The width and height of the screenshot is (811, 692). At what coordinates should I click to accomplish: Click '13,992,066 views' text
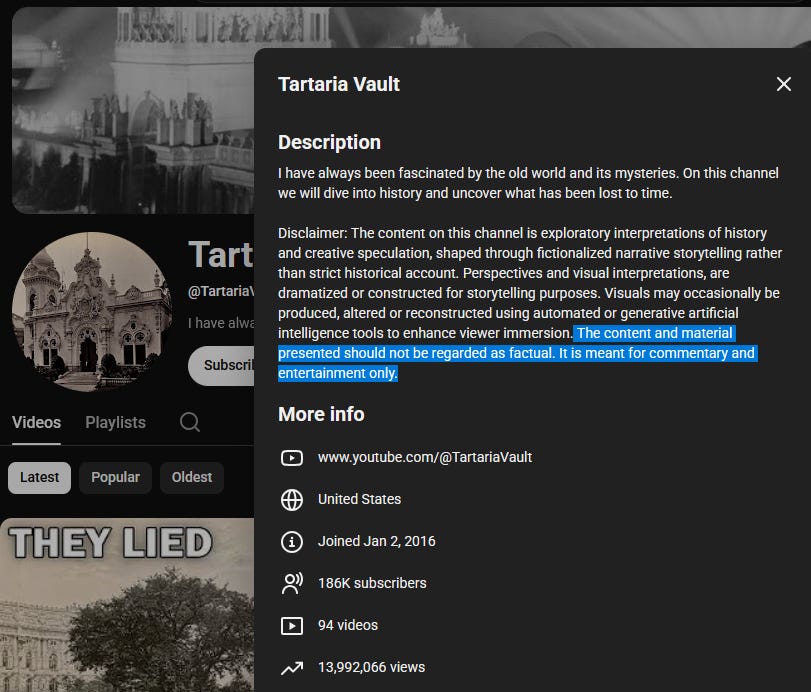point(371,667)
